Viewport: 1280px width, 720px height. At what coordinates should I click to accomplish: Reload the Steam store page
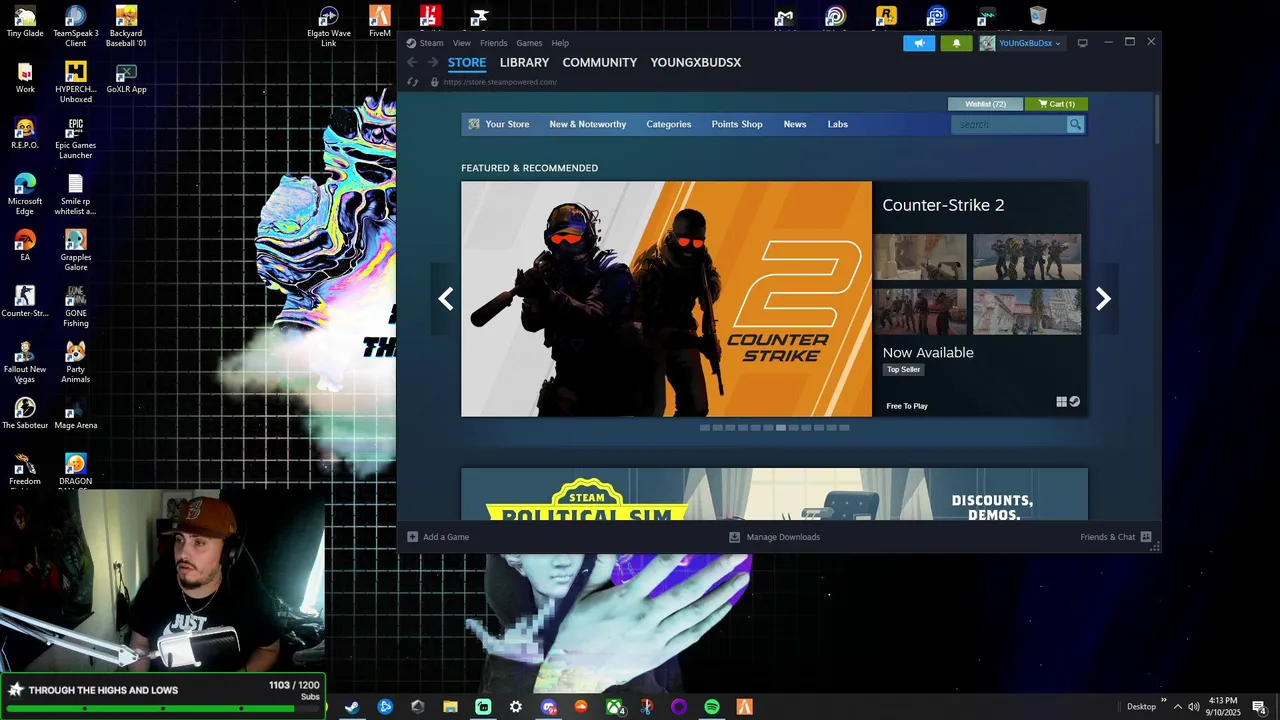point(412,82)
